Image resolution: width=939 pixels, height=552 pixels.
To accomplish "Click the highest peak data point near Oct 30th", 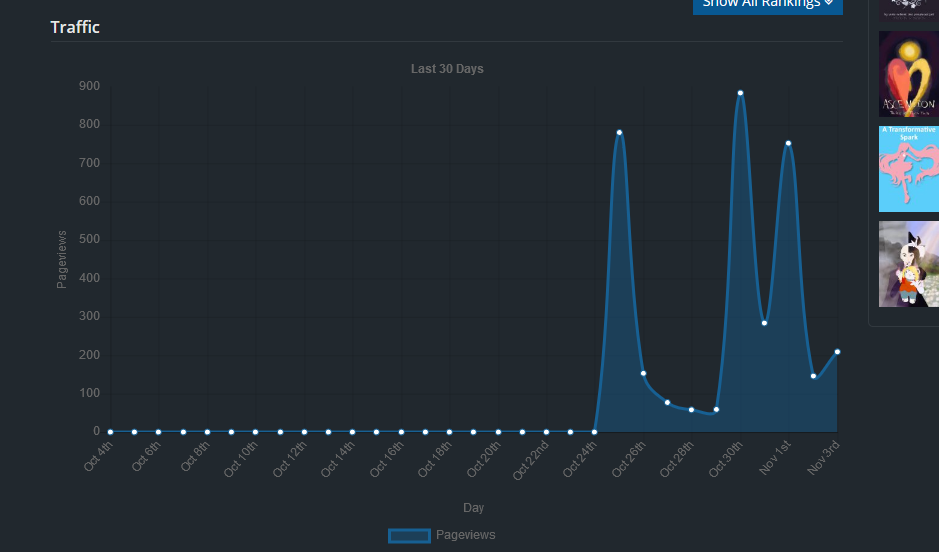I will (740, 93).
